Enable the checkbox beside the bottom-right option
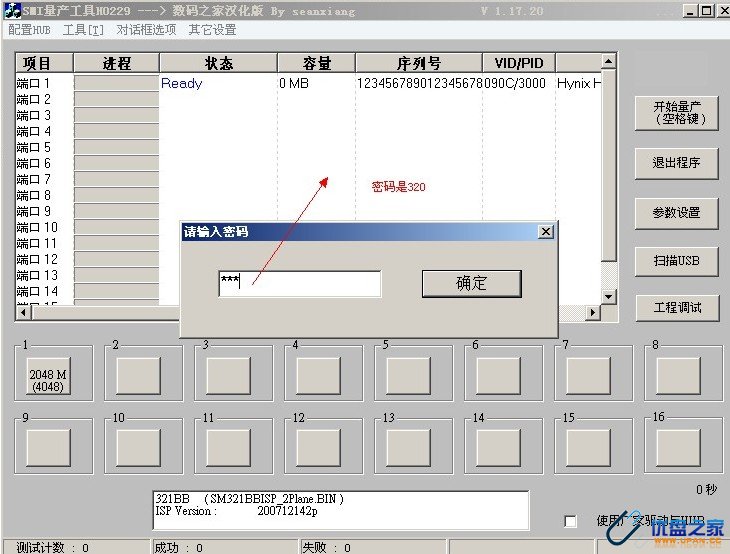730x554 pixels. (571, 521)
